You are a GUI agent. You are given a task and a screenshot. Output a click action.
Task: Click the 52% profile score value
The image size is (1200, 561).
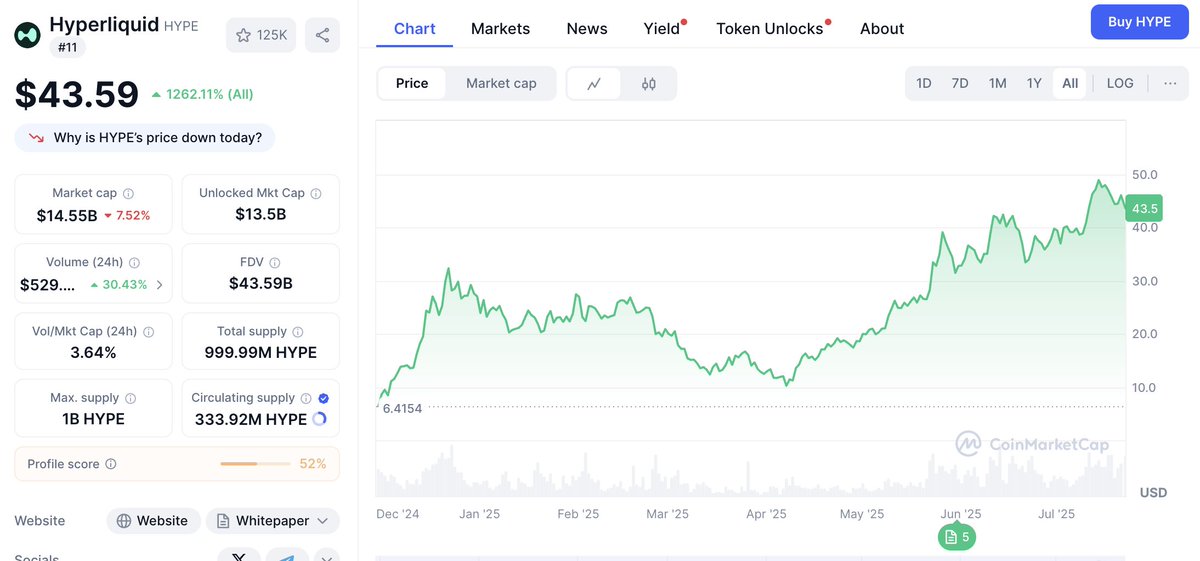[x=313, y=464]
